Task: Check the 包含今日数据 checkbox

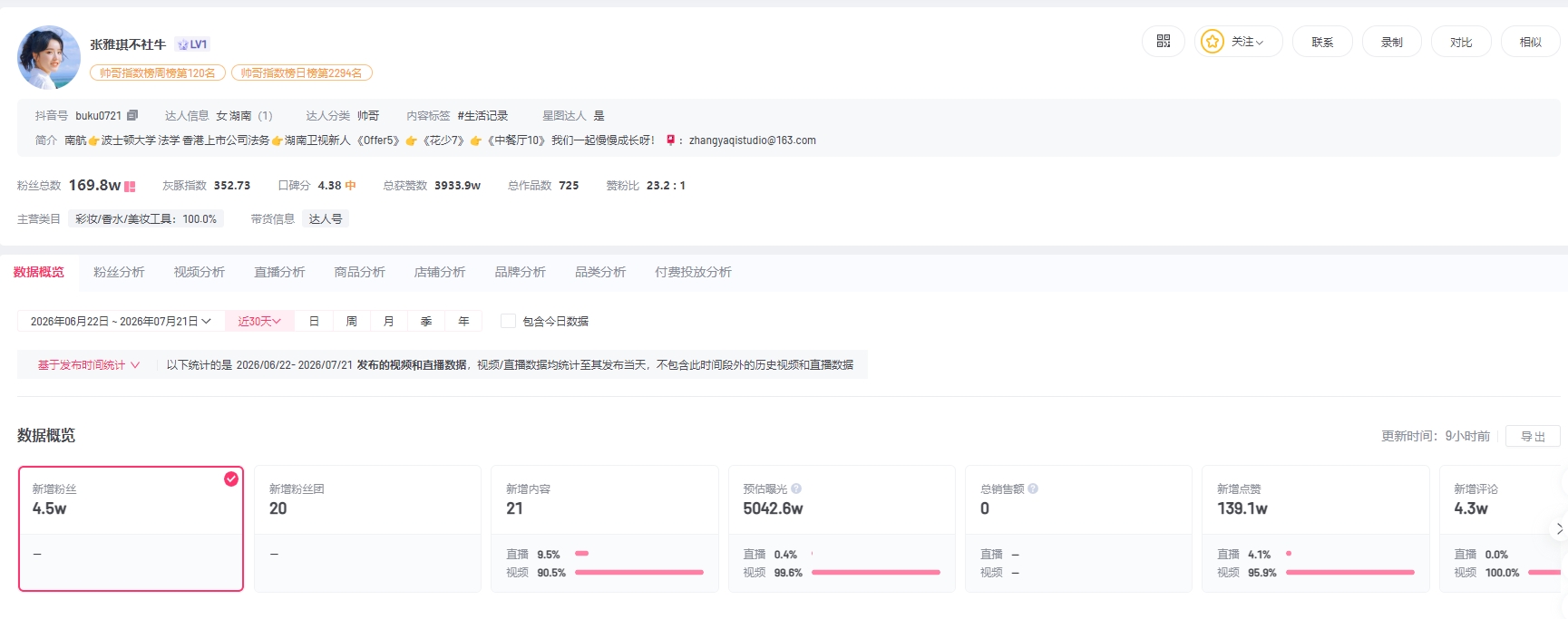Action: coord(509,321)
